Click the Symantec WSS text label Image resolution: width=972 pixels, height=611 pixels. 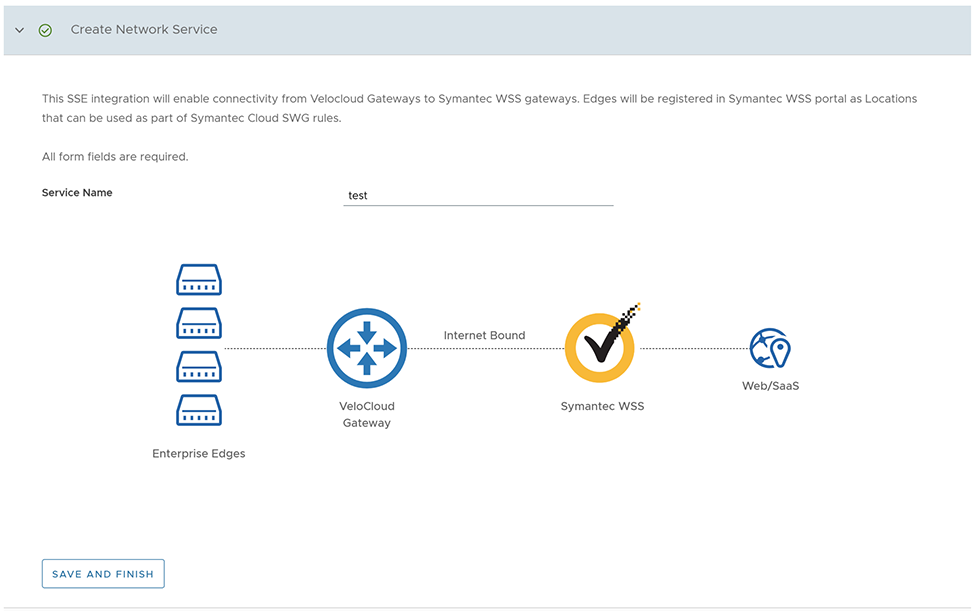602,407
